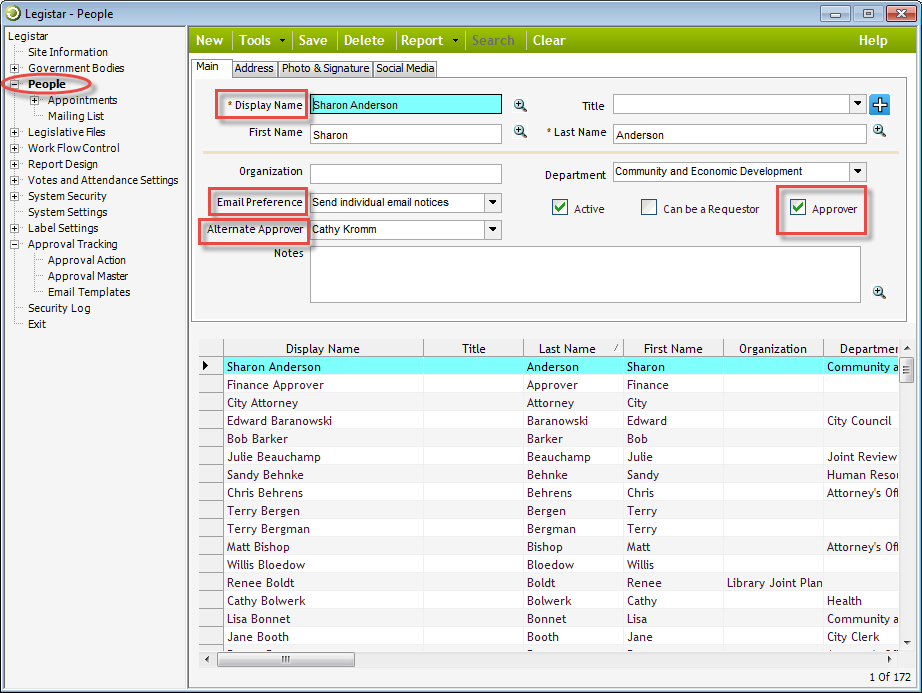The image size is (922, 693).
Task: Click into the Display Name field
Action: click(406, 105)
